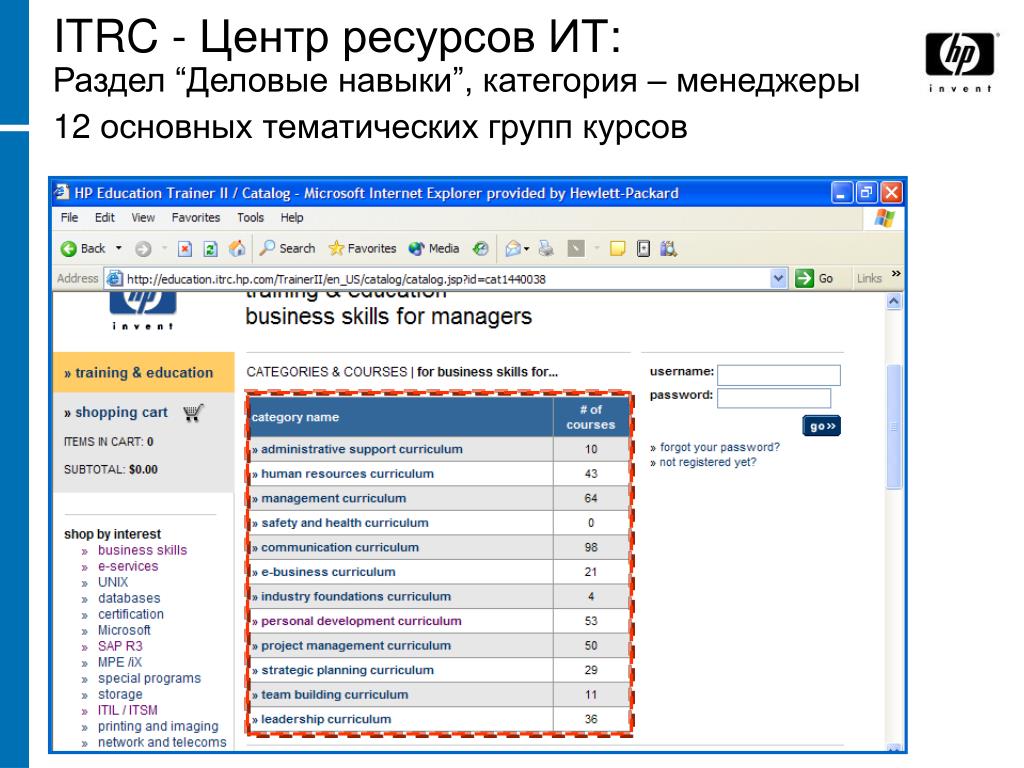The width and height of the screenshot is (1024, 768).
Task: Open safety and health curriculum category
Action: [345, 523]
